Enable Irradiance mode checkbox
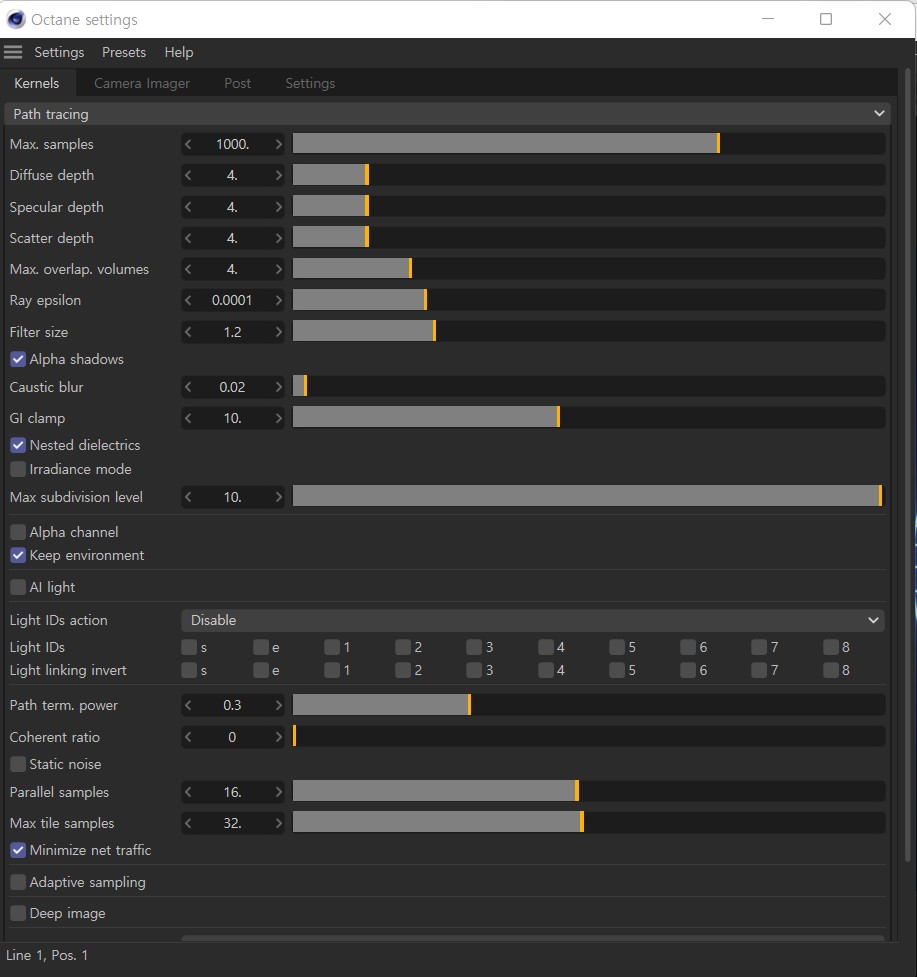This screenshot has width=917, height=977. pyautogui.click(x=18, y=469)
